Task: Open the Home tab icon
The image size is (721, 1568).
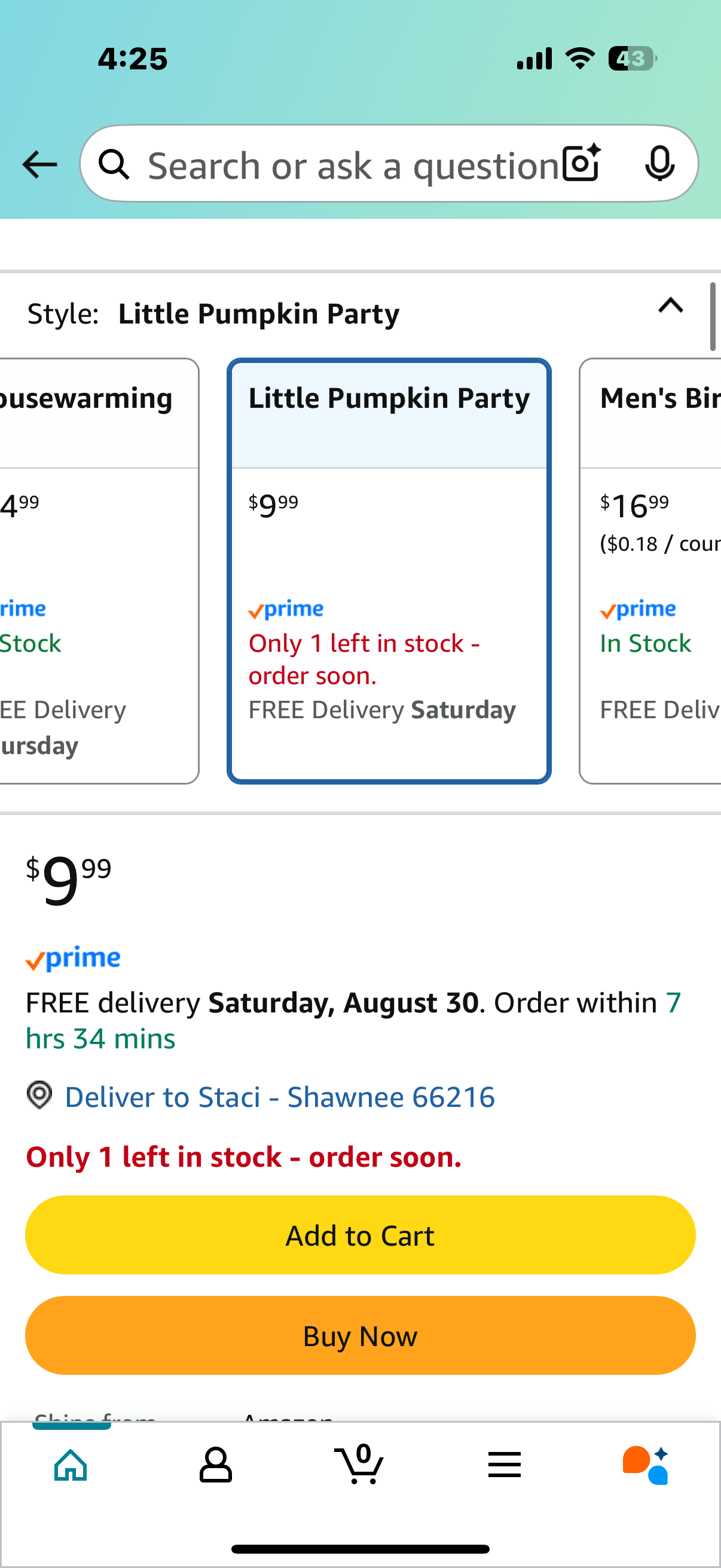Action: click(x=71, y=1465)
